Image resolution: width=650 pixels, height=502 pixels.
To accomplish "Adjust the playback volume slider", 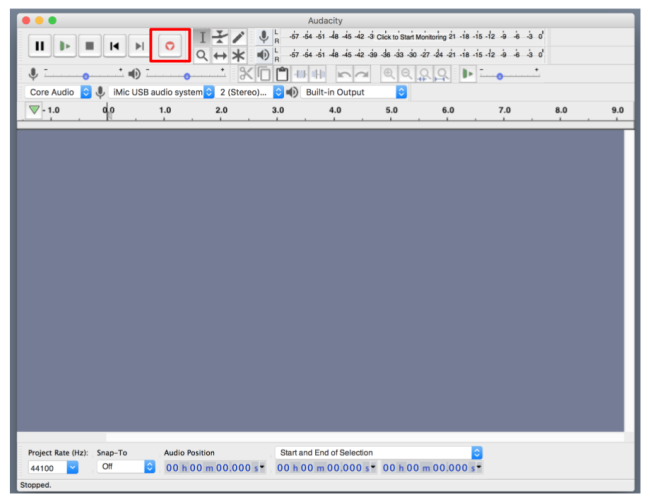I will [186, 76].
